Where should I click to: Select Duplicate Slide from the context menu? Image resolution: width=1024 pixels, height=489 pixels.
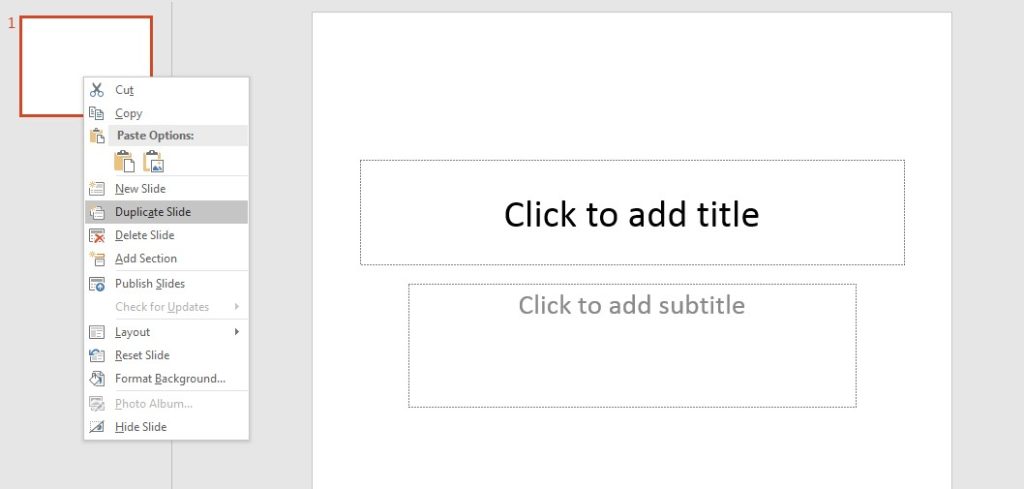click(152, 212)
